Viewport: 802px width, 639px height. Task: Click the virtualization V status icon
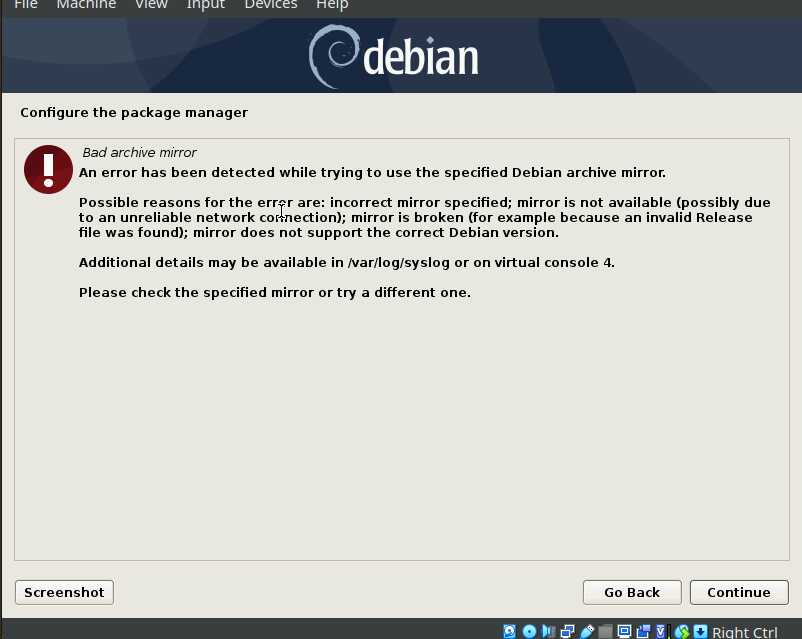(661, 631)
